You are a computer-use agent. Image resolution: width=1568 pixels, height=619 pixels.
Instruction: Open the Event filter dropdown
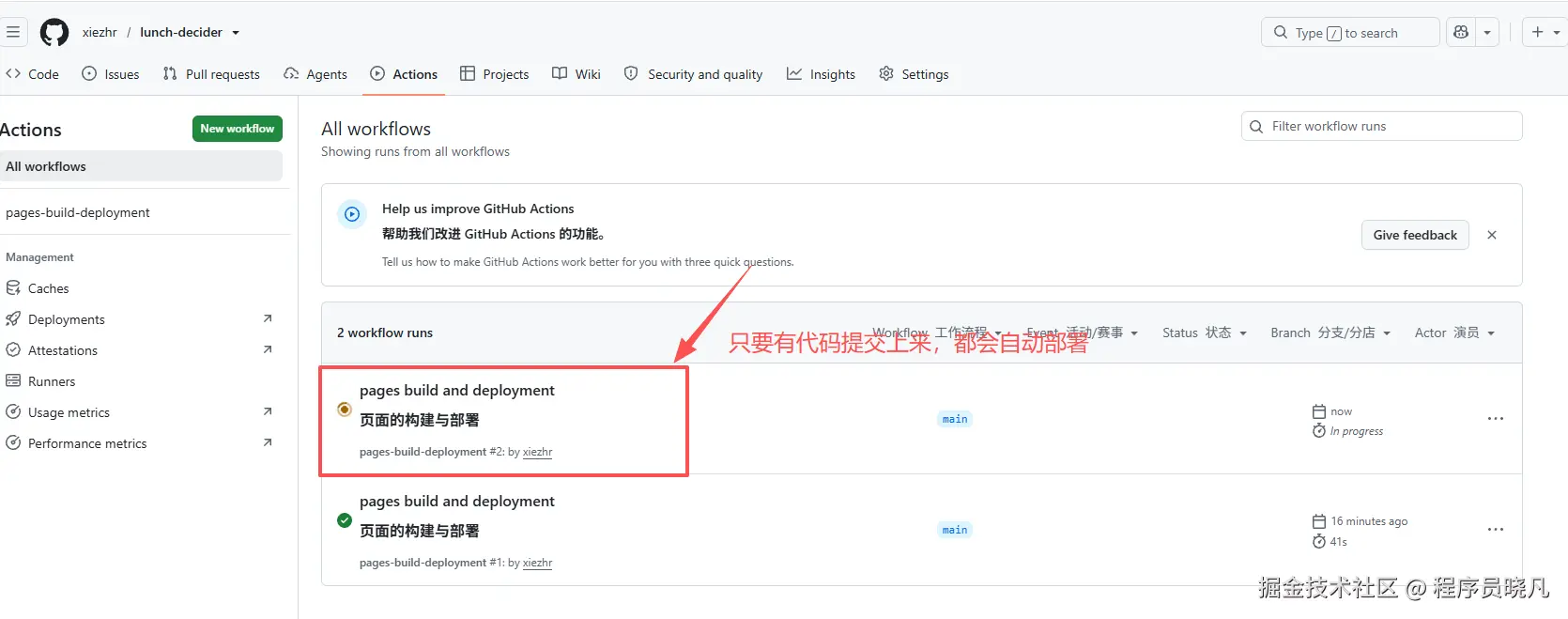coord(1082,333)
